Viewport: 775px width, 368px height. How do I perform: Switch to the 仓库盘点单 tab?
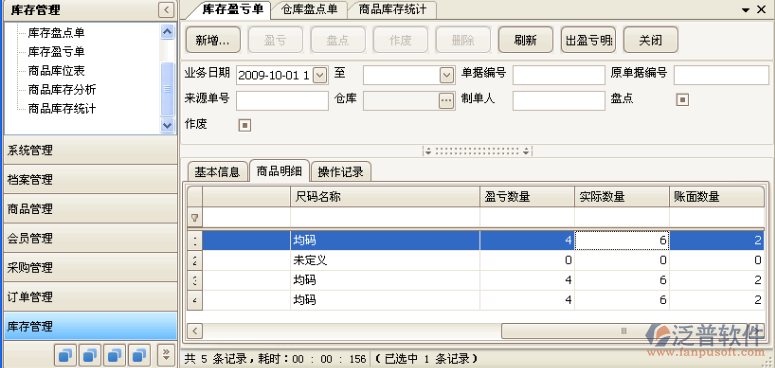point(309,9)
